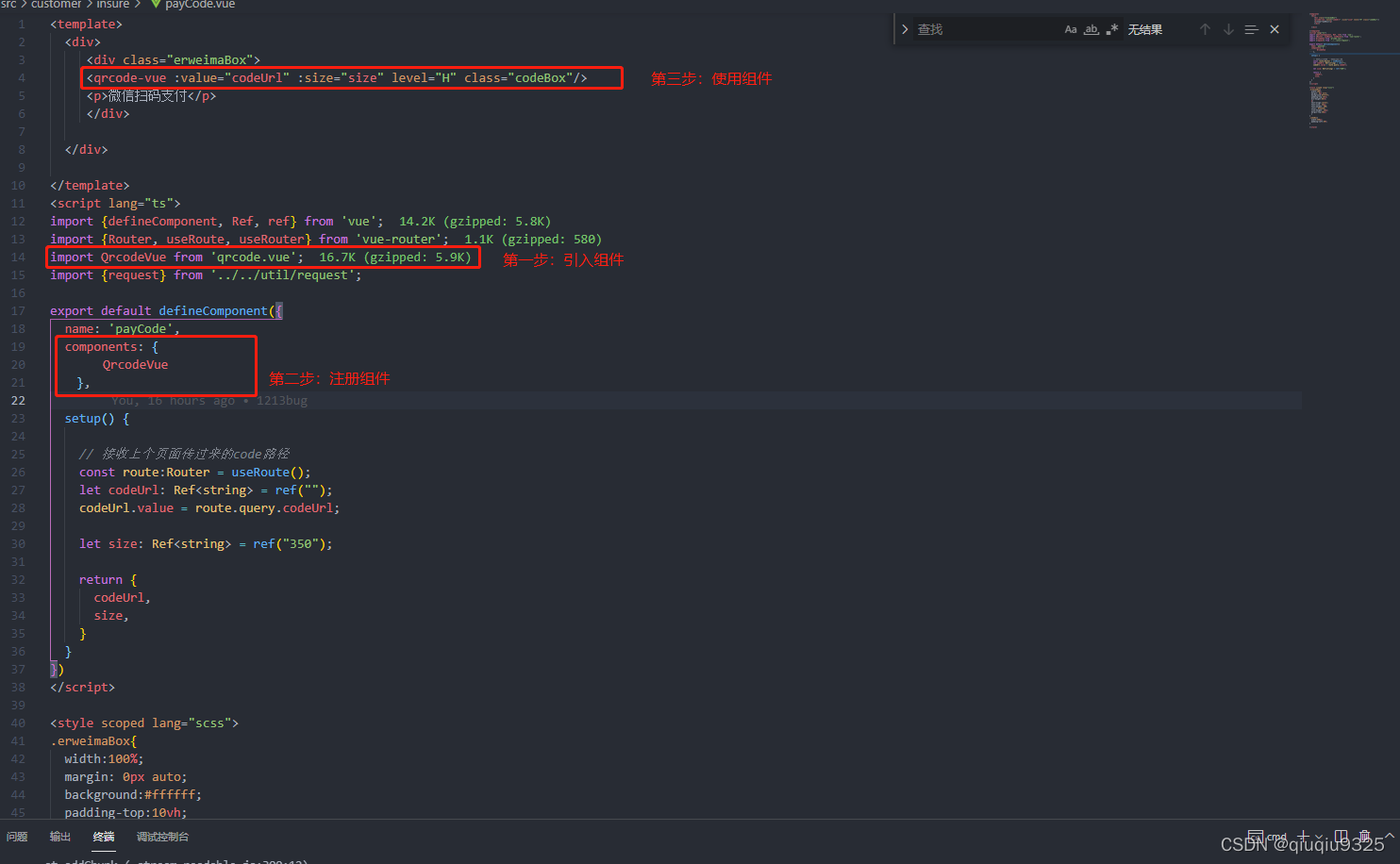Click the comment on line 25
The image size is (1400, 864).
184,454
